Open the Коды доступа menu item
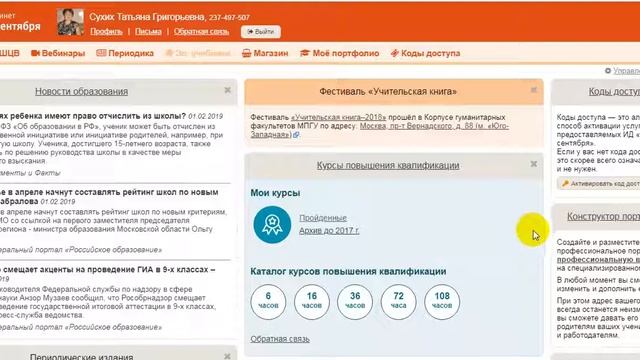 [x=425, y=53]
